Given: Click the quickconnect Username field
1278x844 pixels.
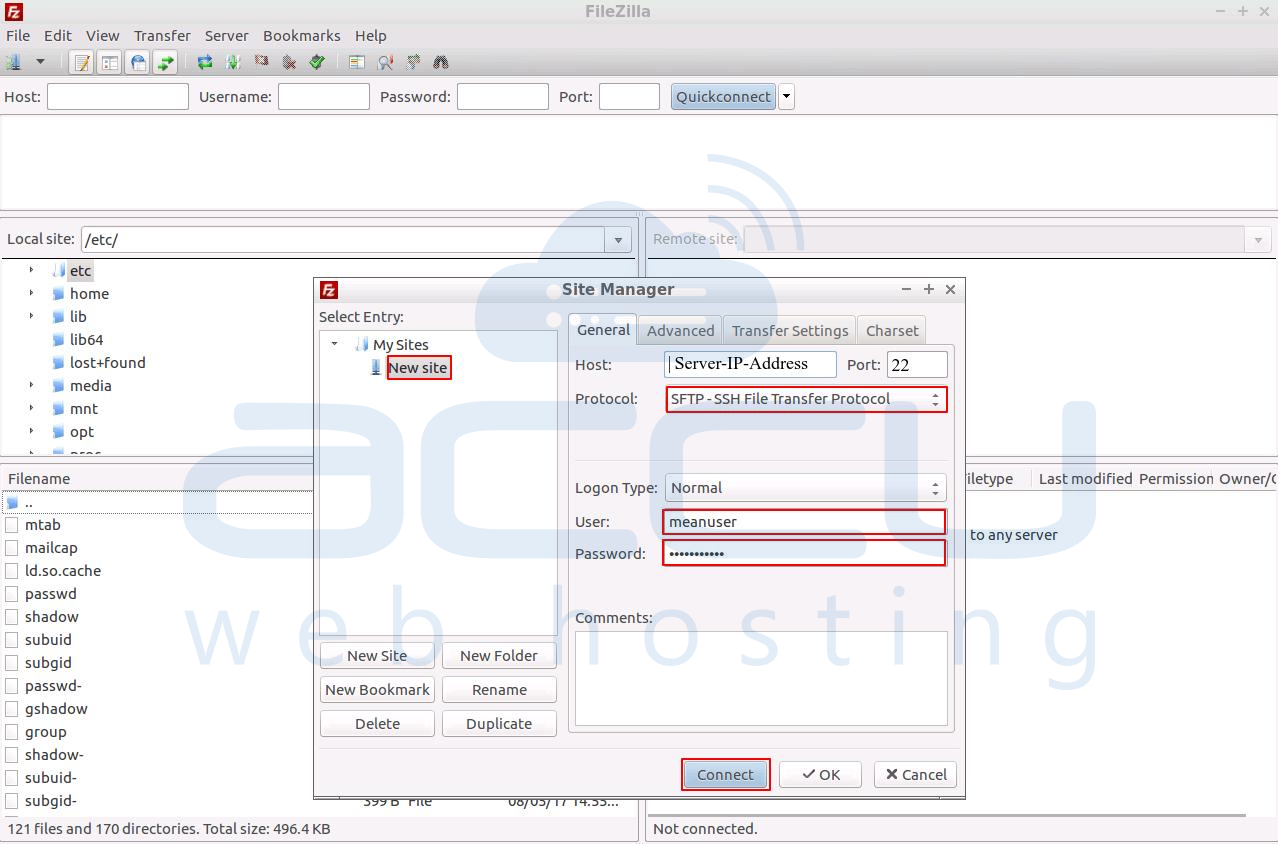Looking at the screenshot, I should [324, 97].
